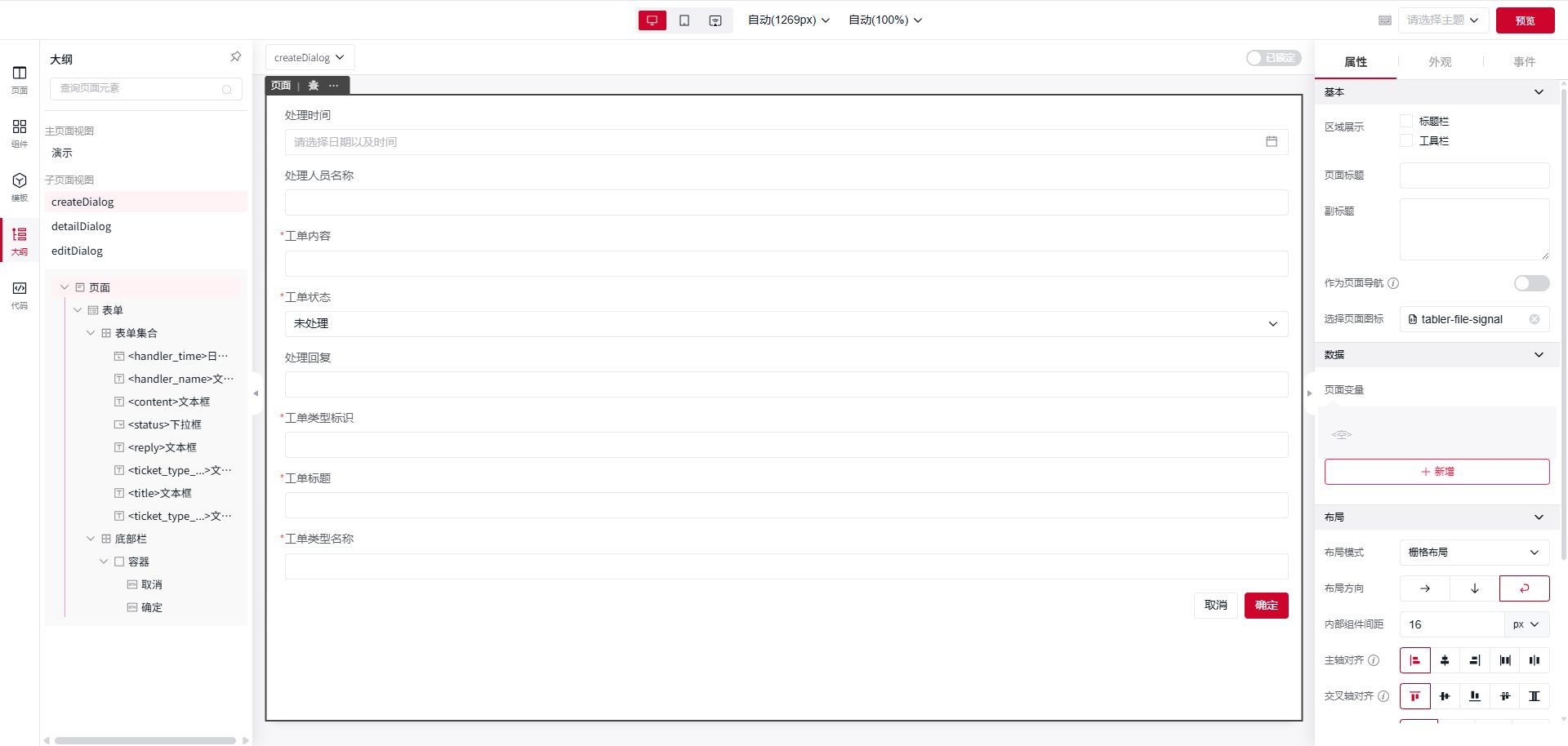Pin the 大纲 outline panel
Image resolution: width=1568 pixels, height=746 pixels.
pyautogui.click(x=235, y=57)
